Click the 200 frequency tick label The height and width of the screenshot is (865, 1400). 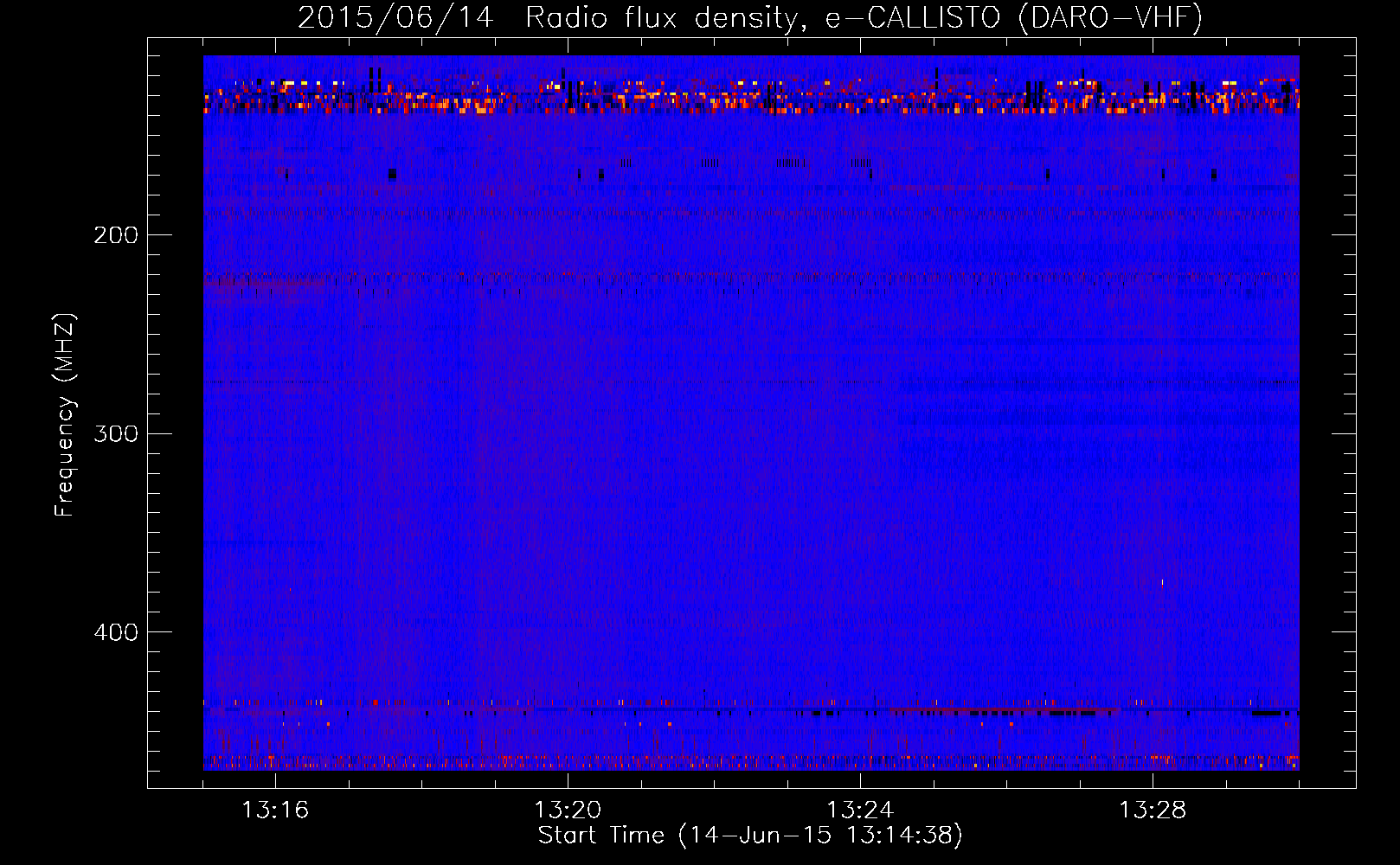[116, 235]
